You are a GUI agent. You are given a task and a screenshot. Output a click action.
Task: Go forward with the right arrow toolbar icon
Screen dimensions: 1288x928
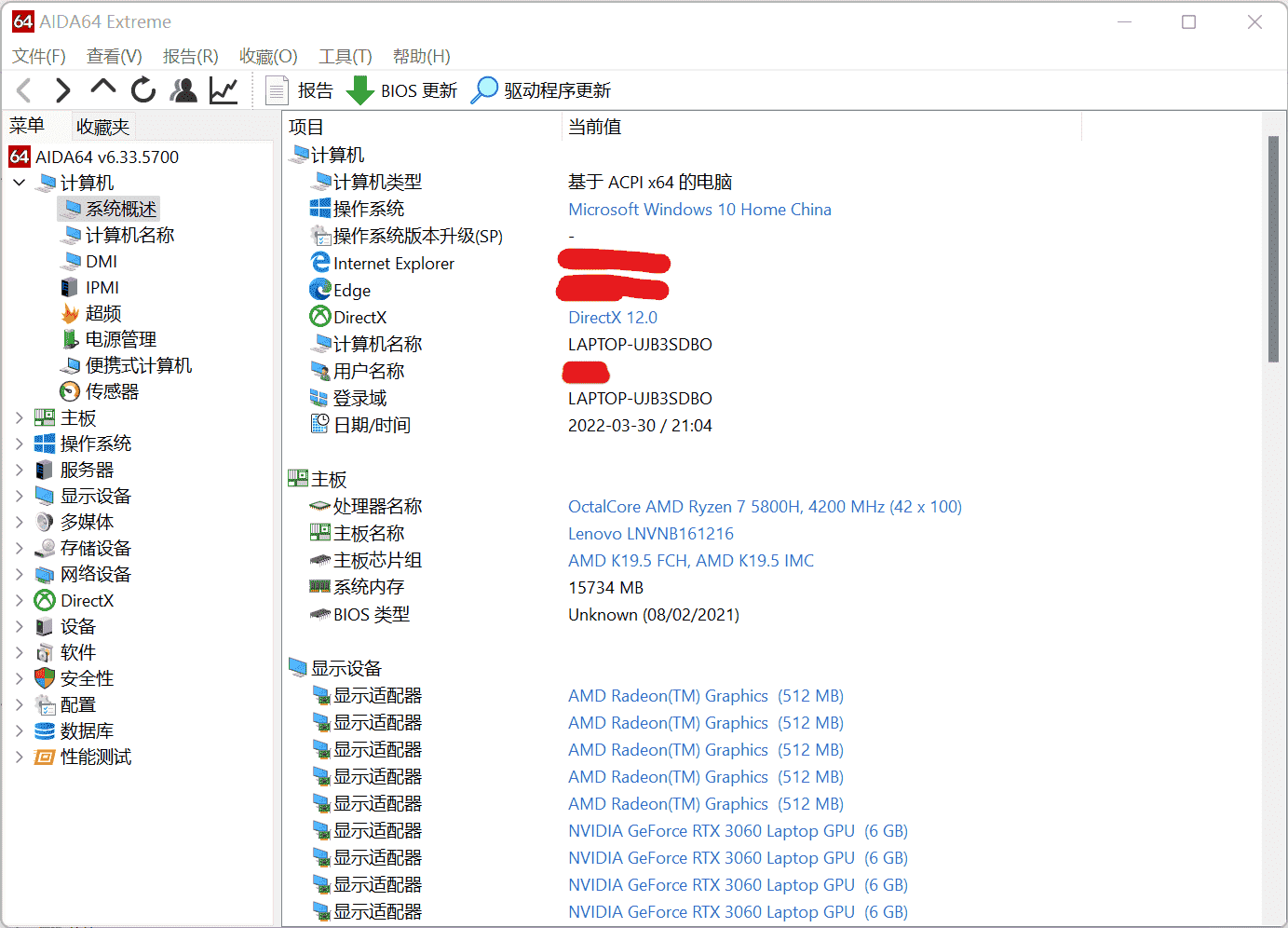[x=62, y=90]
